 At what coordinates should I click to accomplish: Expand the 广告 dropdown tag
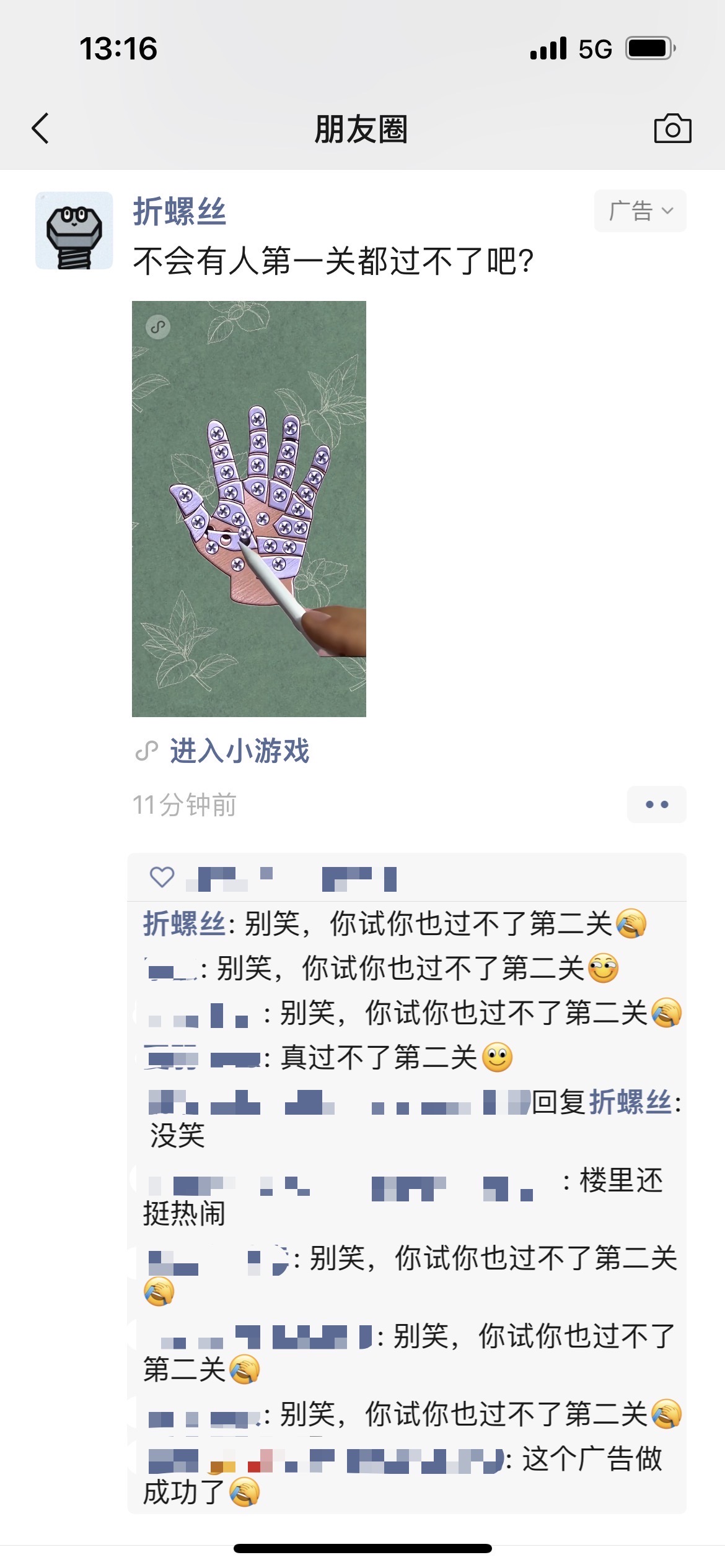coord(640,211)
